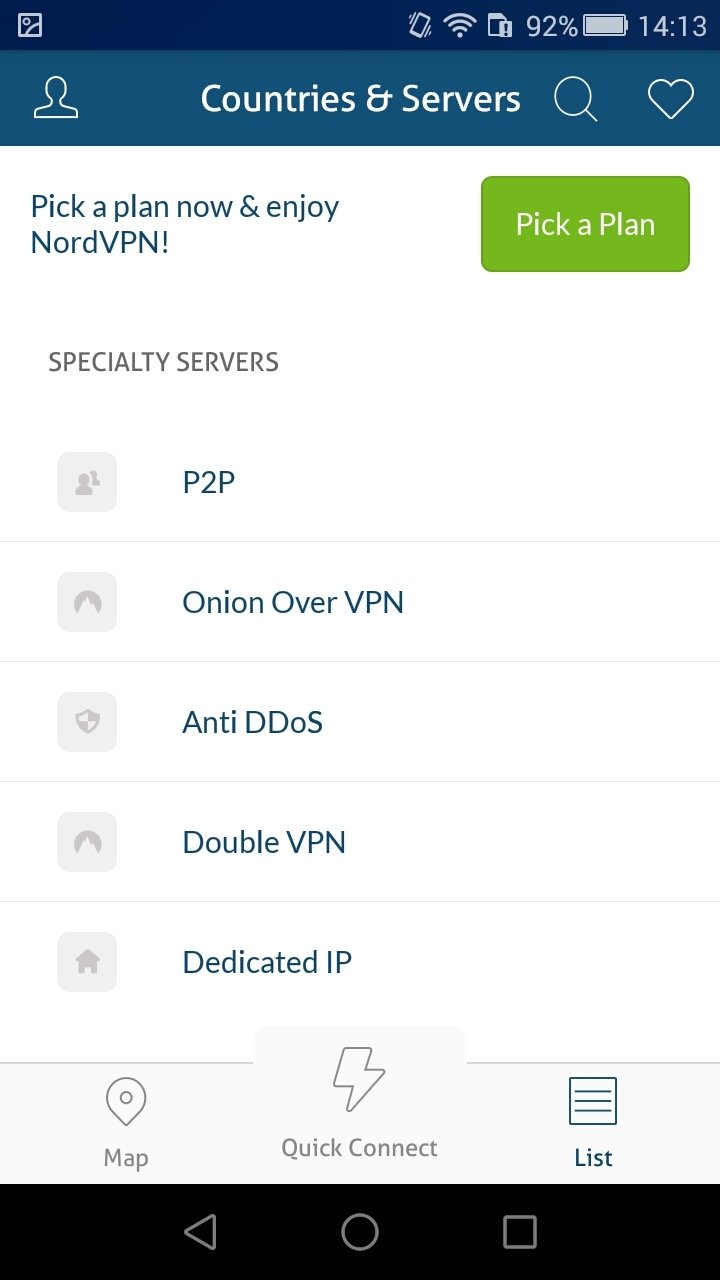Tap the Anti DDoS shield icon

(x=87, y=722)
